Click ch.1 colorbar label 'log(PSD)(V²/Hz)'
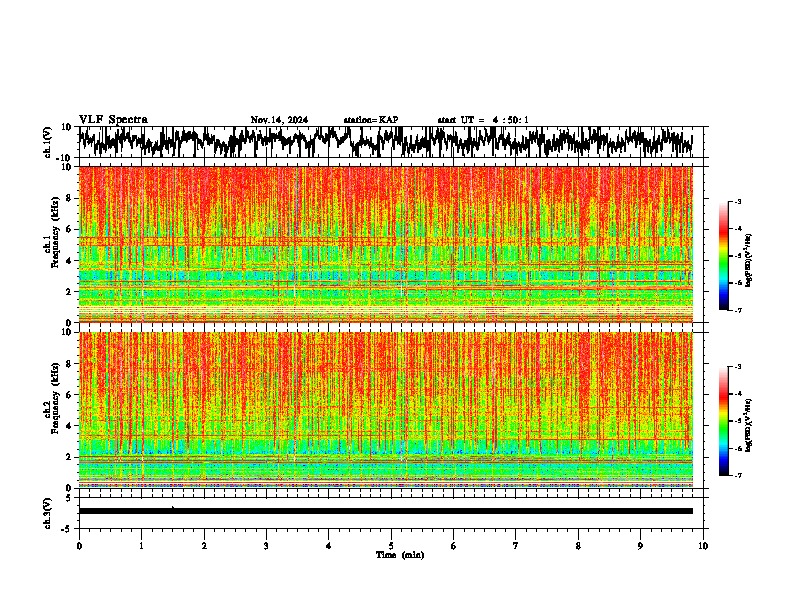The image size is (792, 612). [x=748, y=261]
